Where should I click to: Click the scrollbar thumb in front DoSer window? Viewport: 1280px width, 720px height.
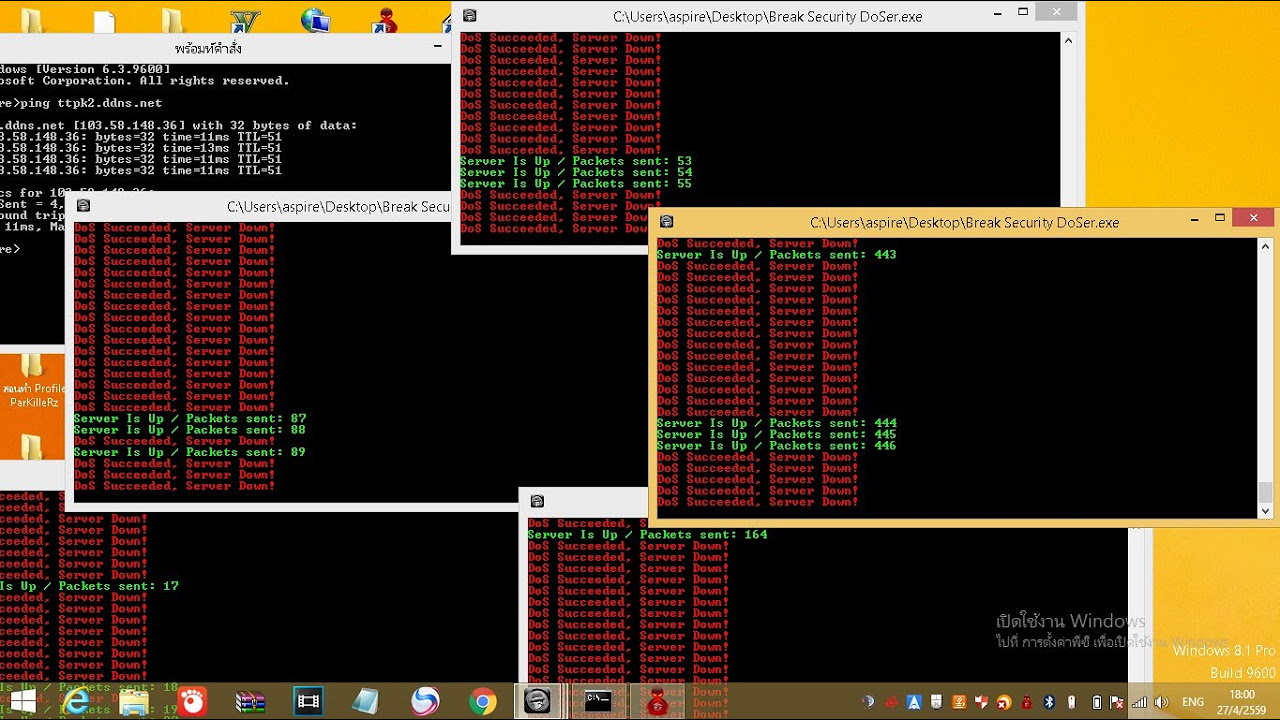pyautogui.click(x=1265, y=492)
